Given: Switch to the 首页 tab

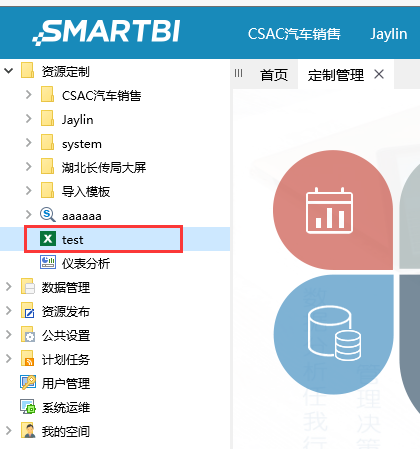Looking at the screenshot, I should 274,75.
